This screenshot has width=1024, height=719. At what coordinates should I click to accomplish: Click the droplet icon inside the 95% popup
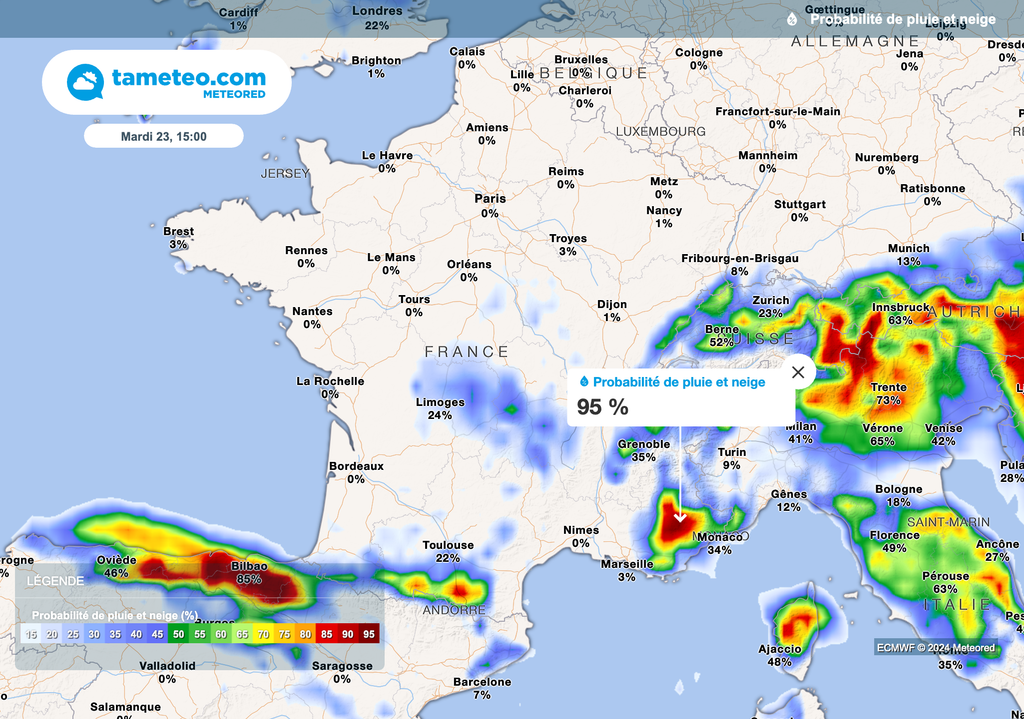pyautogui.click(x=584, y=381)
